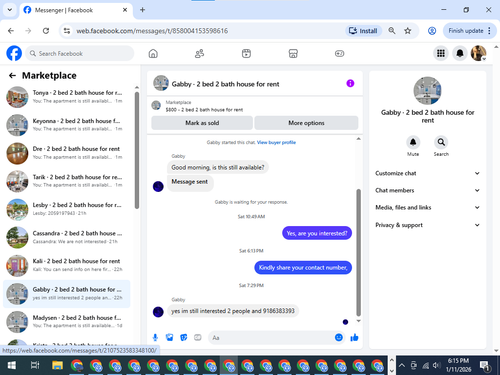Image resolution: width=500 pixels, height=375 pixels.
Task: Expand the Chat members section
Action: [428, 190]
